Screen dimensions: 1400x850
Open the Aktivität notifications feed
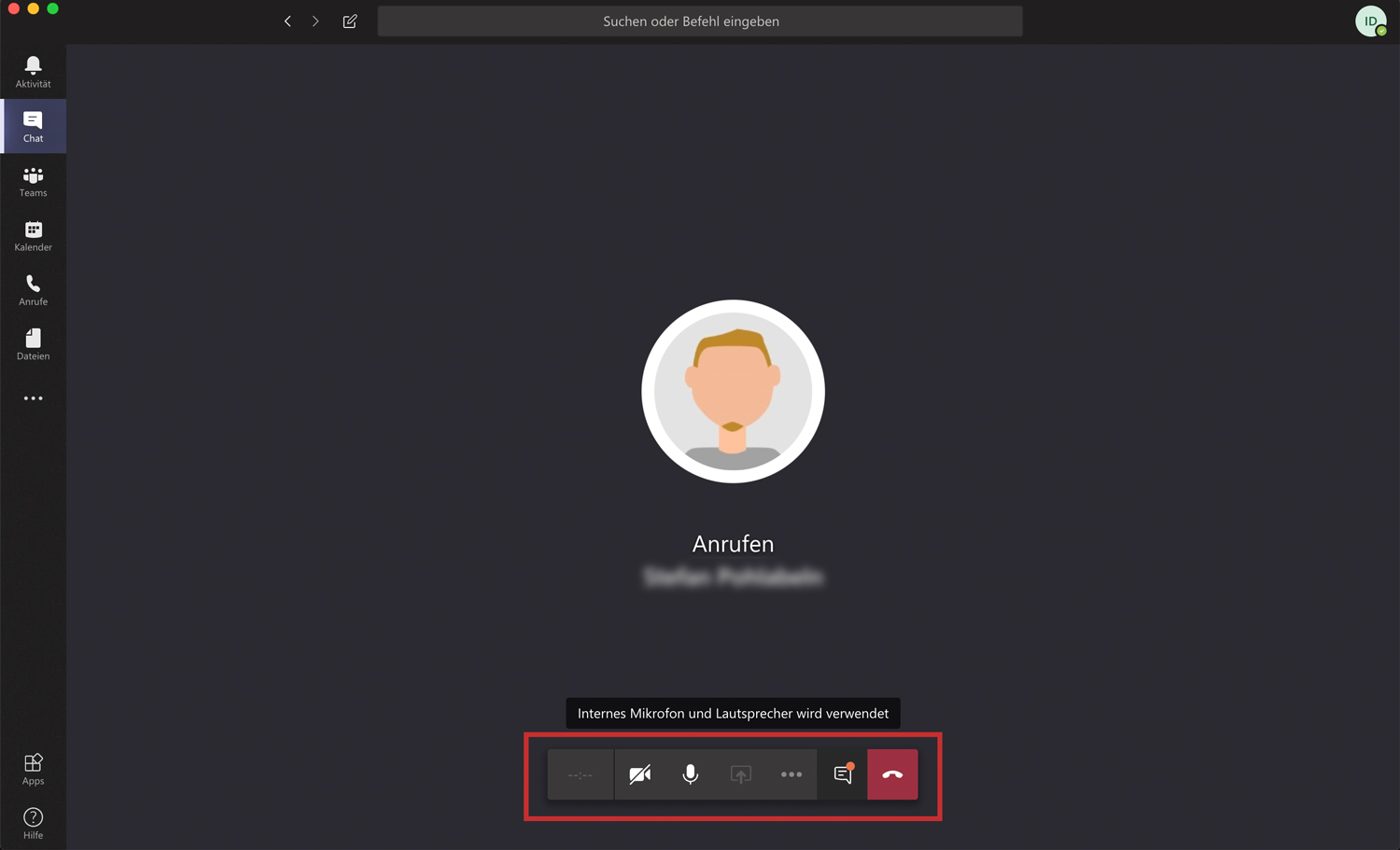click(33, 72)
